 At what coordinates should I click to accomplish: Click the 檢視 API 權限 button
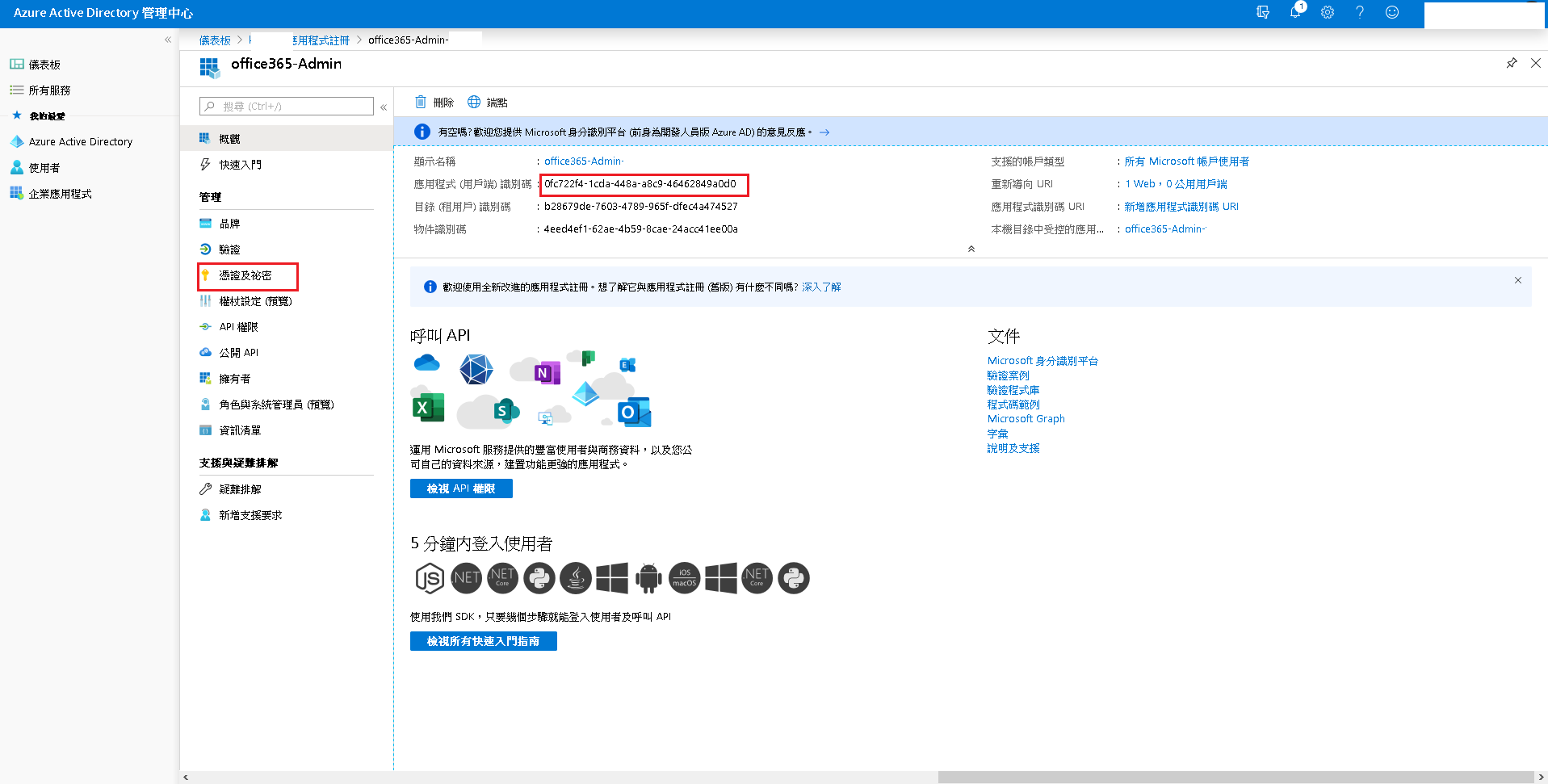(461, 488)
